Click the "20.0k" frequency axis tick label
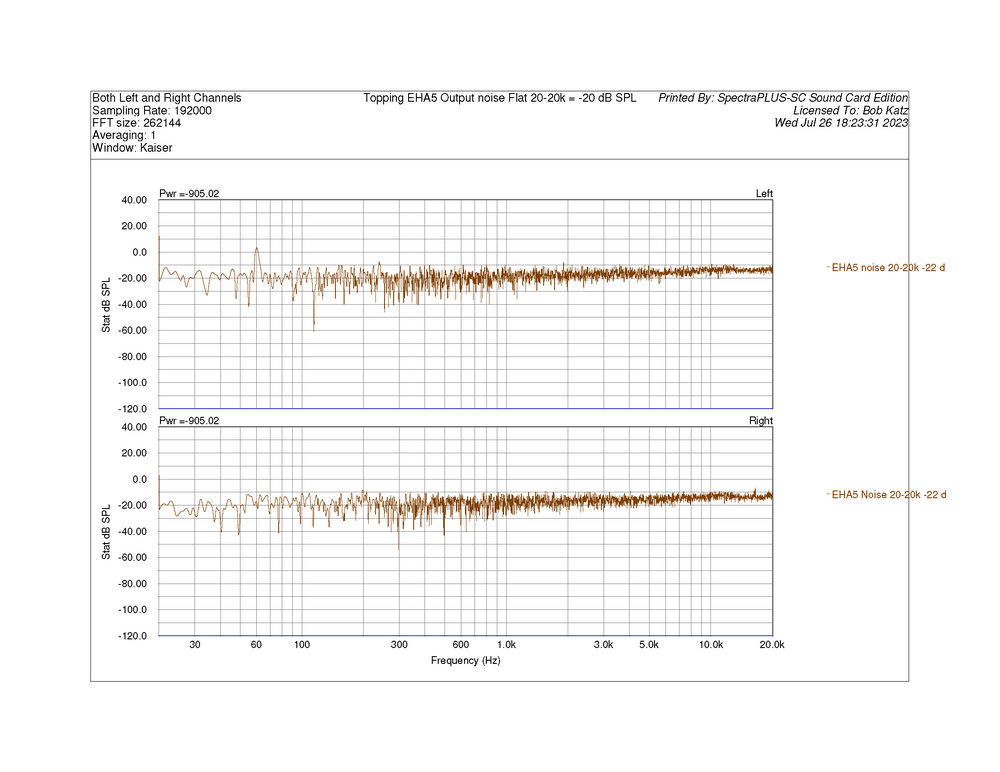The image size is (1000, 772). [772, 645]
